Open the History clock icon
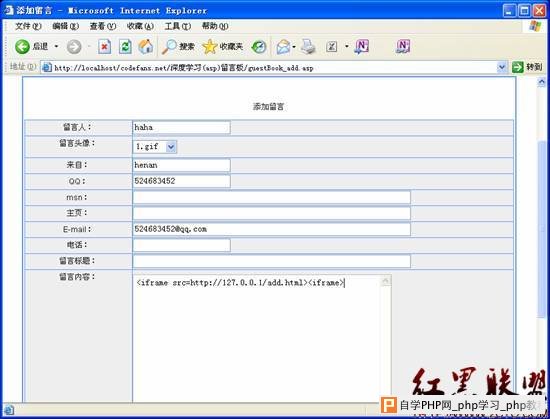Viewport: 550px width, 419px height. [259, 47]
